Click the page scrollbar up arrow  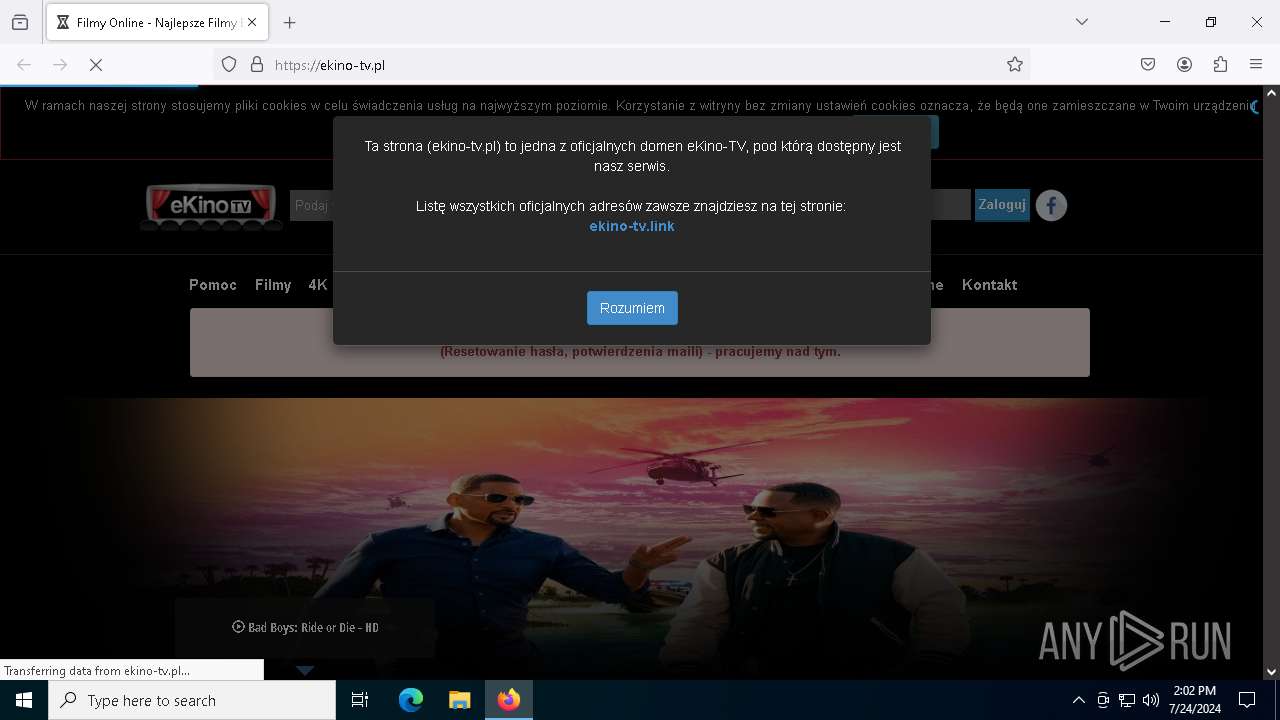1271,93
